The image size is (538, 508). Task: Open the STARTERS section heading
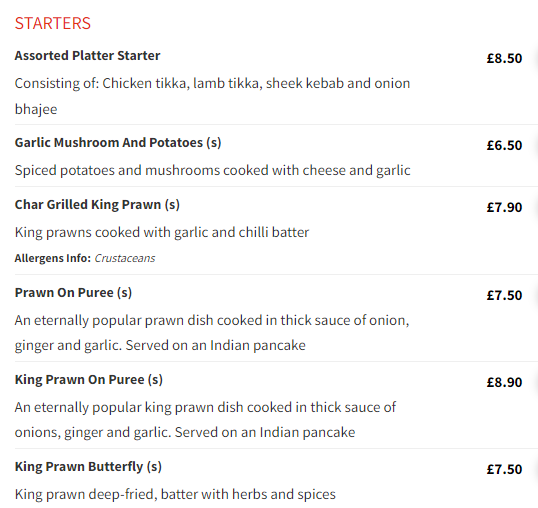pyautogui.click(x=52, y=23)
